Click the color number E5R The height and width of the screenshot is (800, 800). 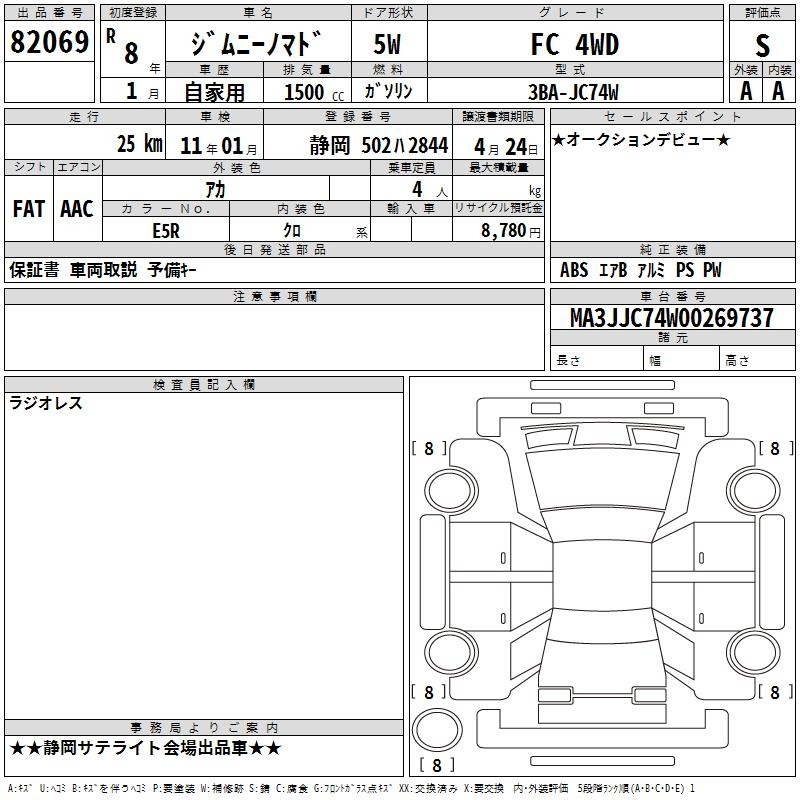(x=166, y=229)
